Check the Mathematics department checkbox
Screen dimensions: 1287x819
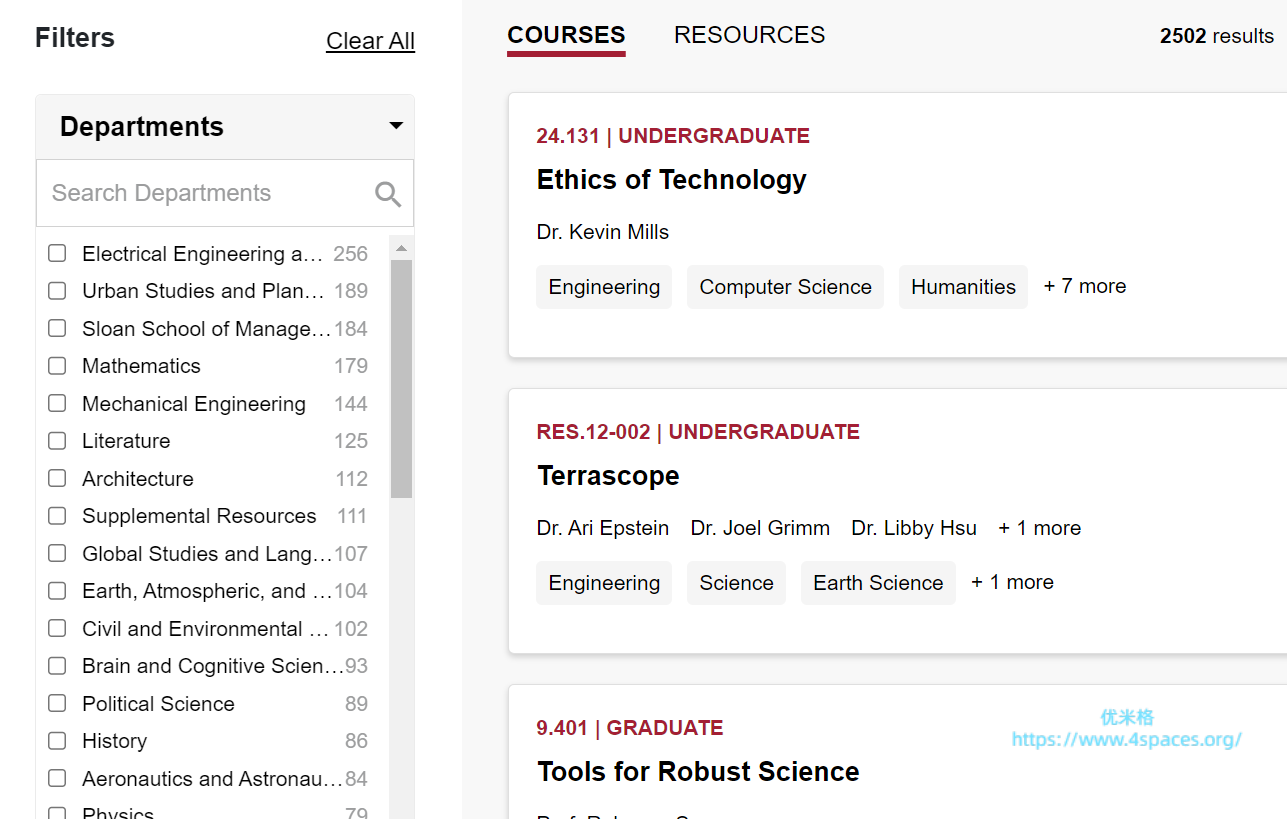tap(58, 366)
